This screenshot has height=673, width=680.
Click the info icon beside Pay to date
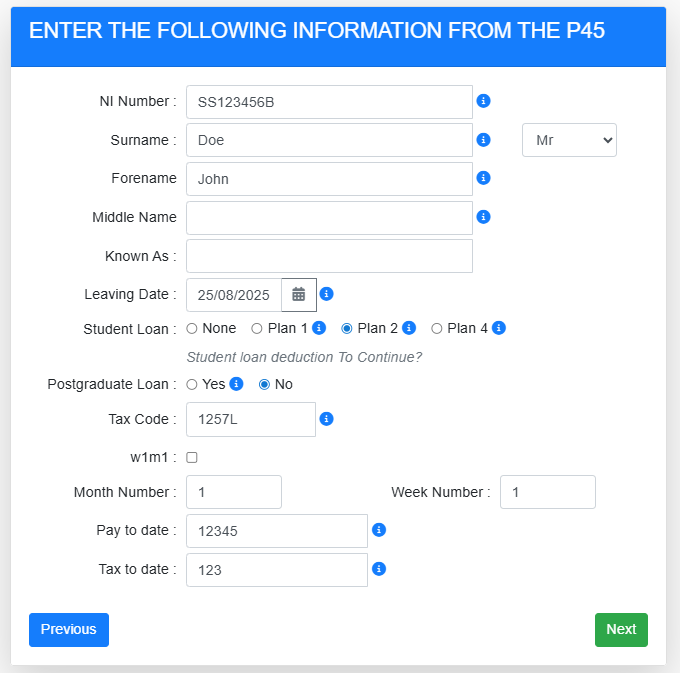point(379,530)
